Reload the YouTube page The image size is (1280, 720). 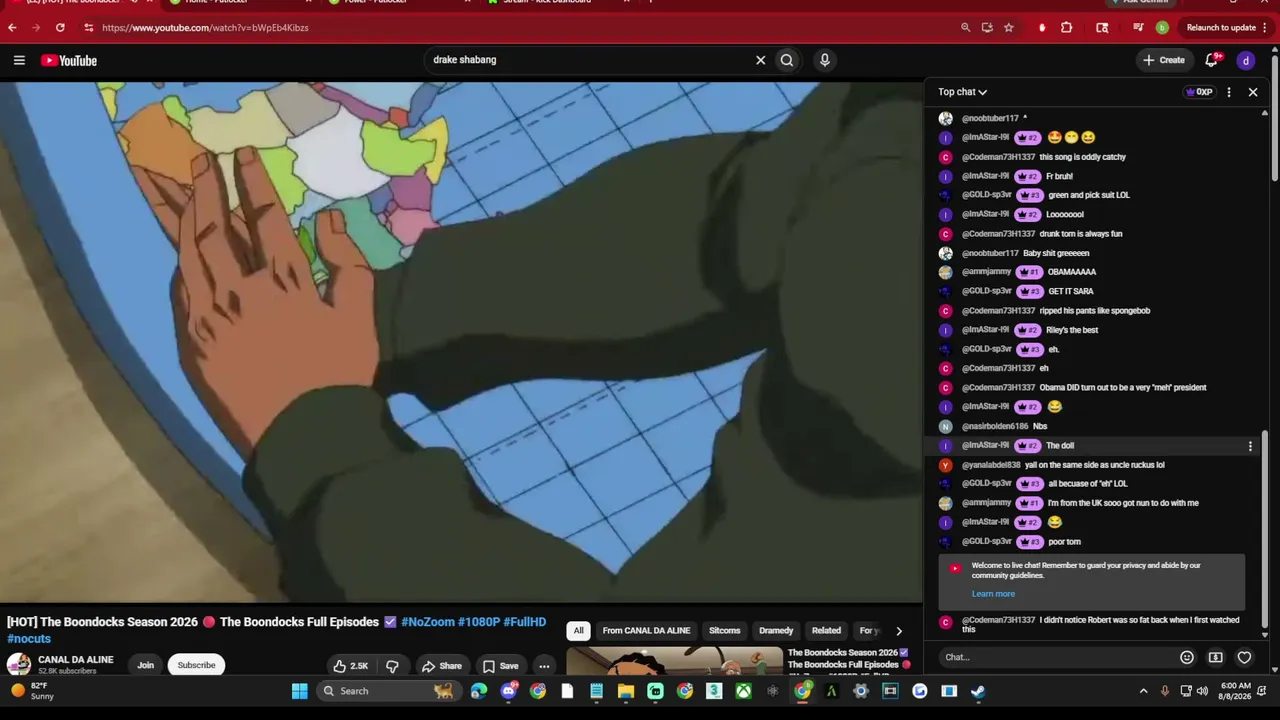click(60, 28)
